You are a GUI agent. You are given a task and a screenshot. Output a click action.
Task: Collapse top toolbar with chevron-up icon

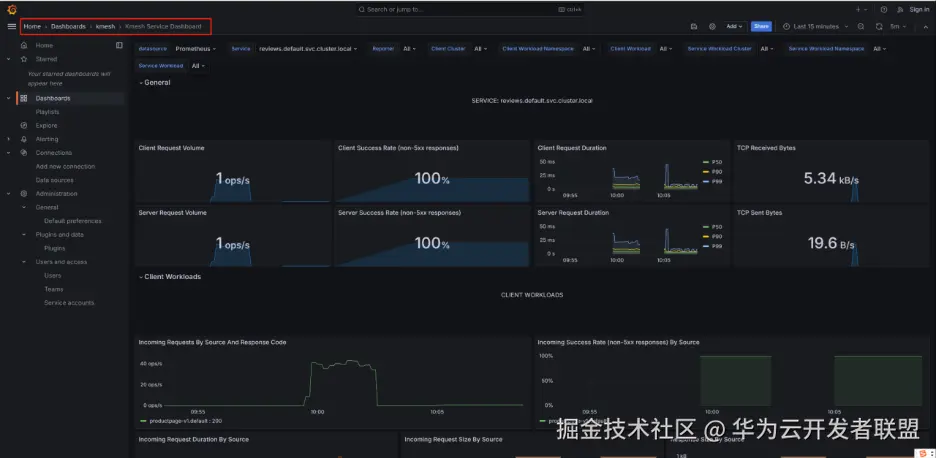pyautogui.click(x=925, y=26)
